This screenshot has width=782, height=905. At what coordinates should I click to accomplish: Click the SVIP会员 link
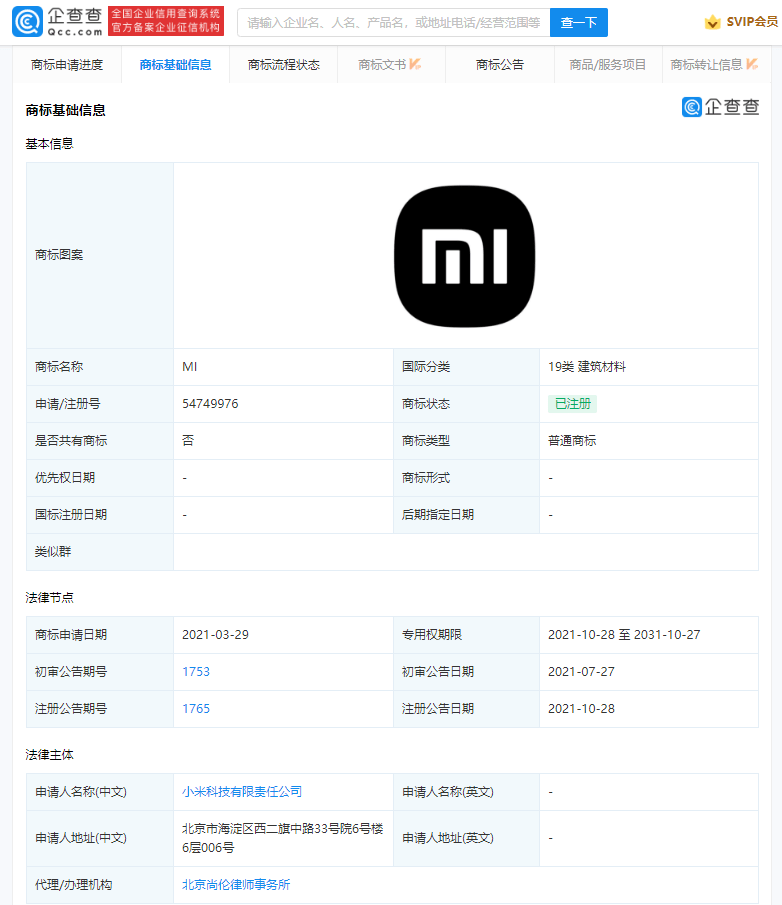752,22
